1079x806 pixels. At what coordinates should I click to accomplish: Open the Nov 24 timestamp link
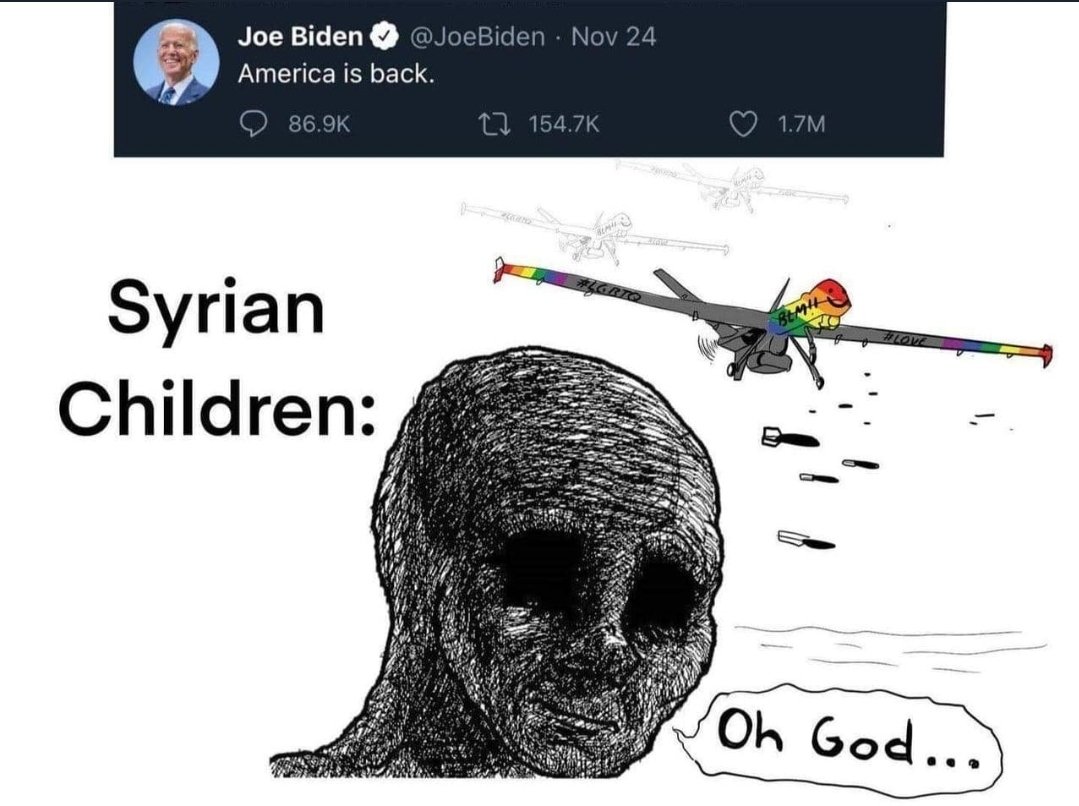click(x=613, y=36)
